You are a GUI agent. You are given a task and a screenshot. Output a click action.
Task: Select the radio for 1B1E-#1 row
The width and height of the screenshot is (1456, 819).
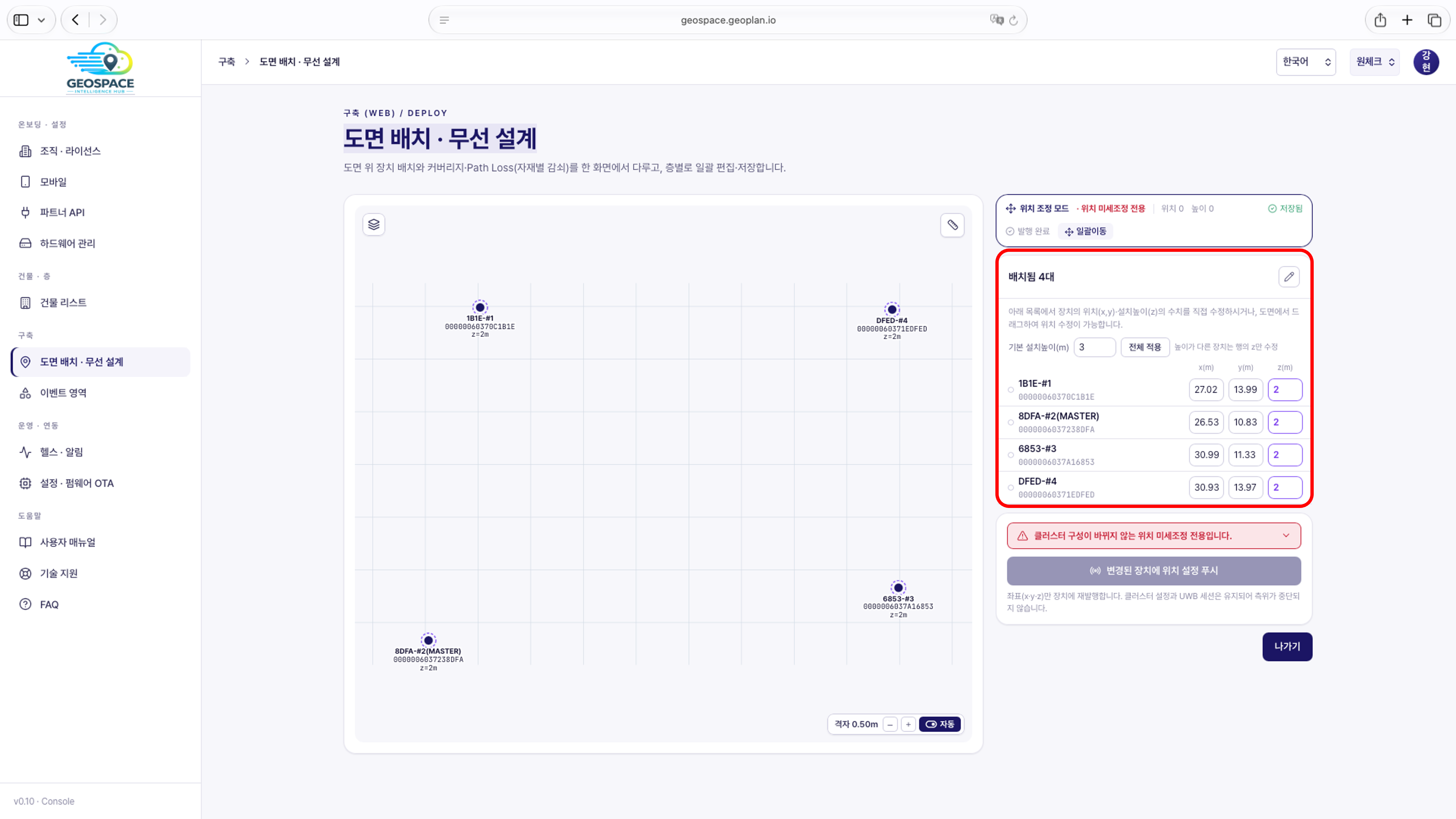click(x=1011, y=389)
